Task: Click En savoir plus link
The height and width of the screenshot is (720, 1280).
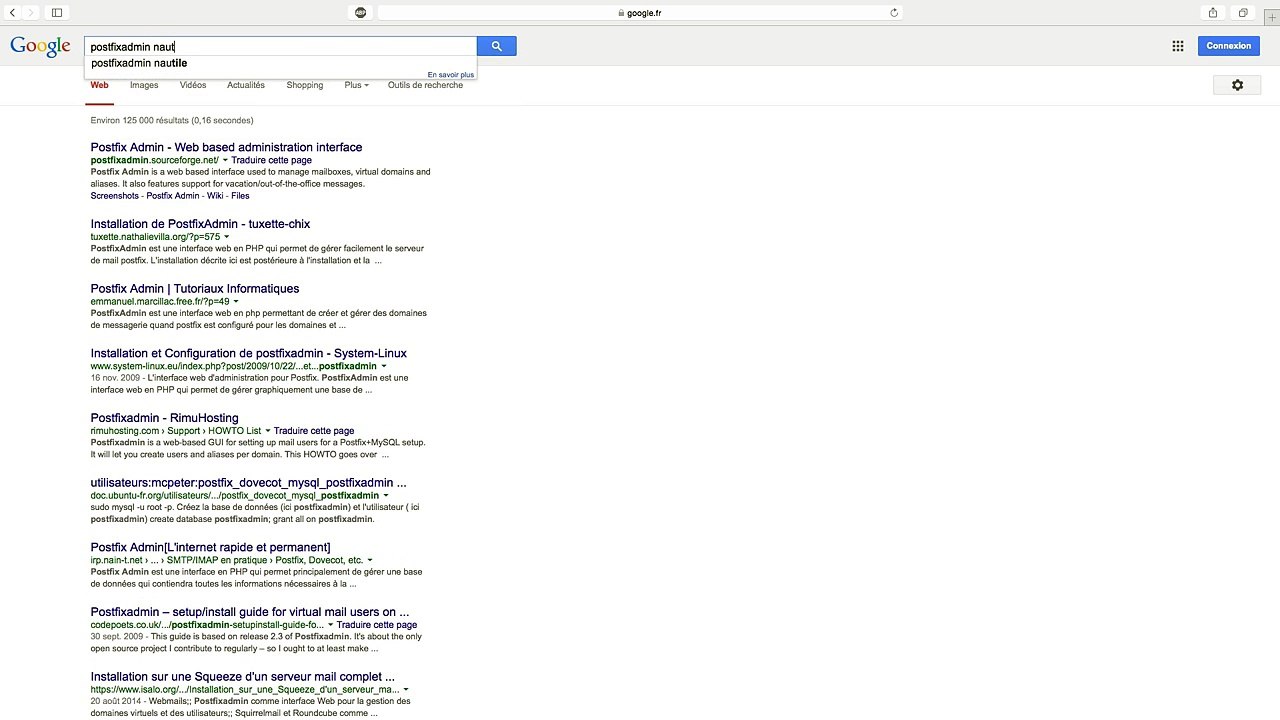Action: 451,75
